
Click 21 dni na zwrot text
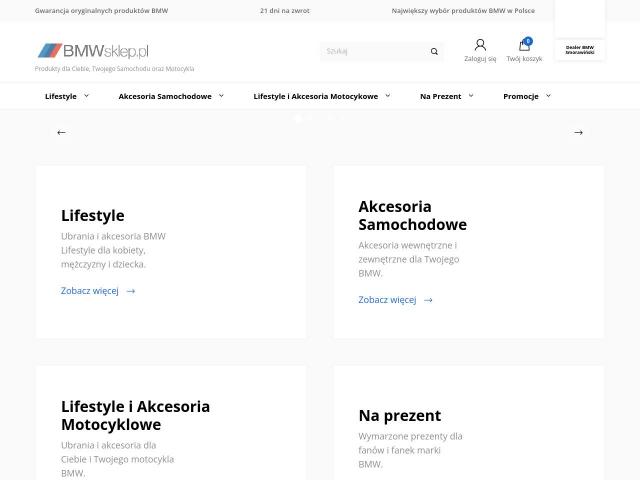[285, 11]
